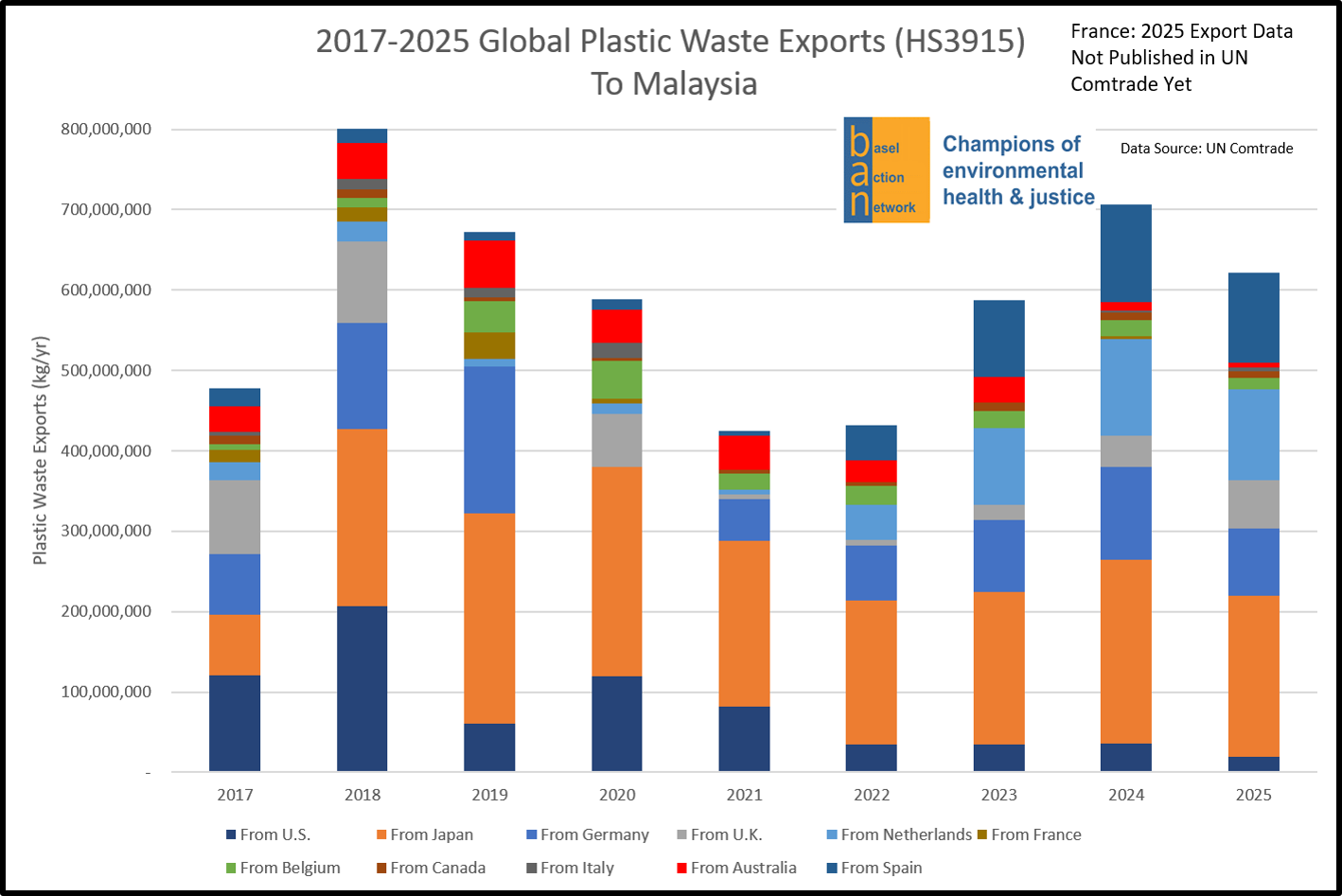Select the gray U.K. legend marker
This screenshot has height=896, width=1342.
click(x=681, y=835)
